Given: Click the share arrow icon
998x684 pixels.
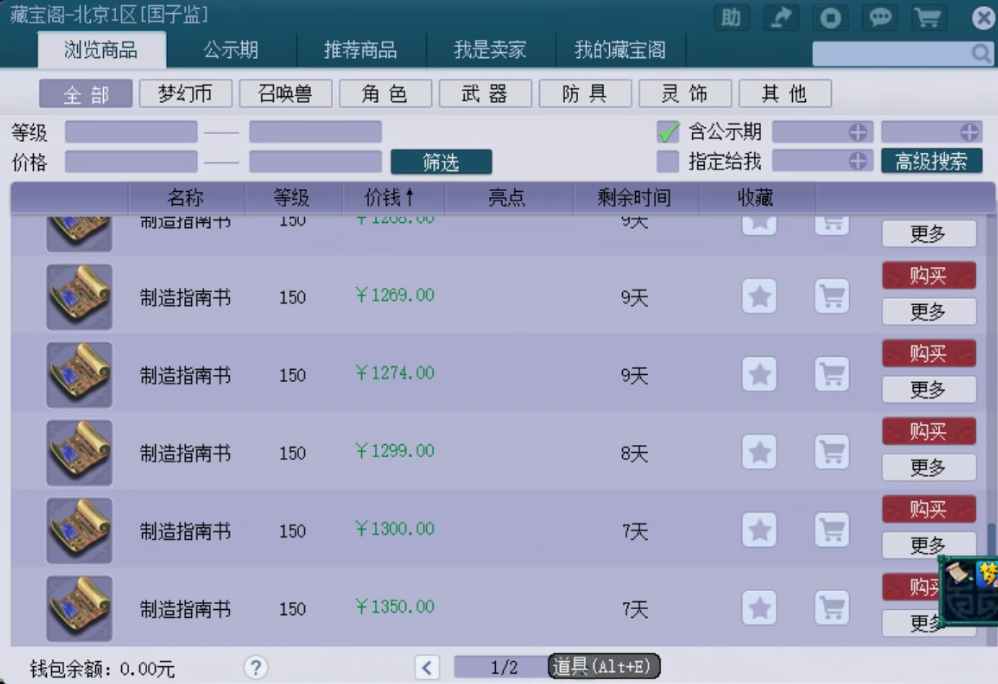Looking at the screenshot, I should 780,17.
